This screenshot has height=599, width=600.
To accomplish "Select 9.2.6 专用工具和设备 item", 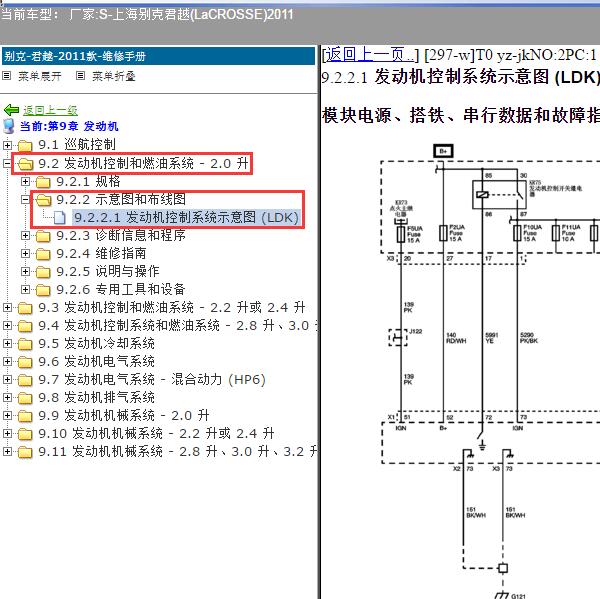I will pyautogui.click(x=121, y=289).
